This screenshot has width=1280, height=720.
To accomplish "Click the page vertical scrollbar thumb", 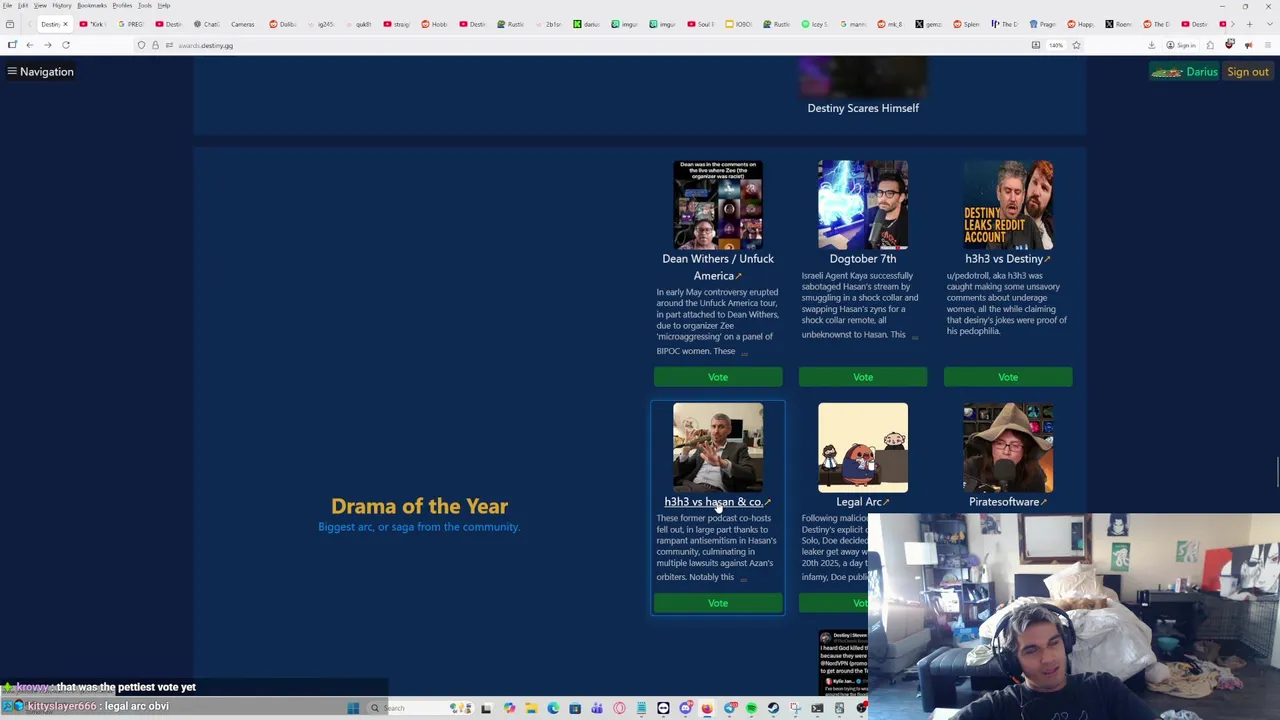I will coord(1276,470).
